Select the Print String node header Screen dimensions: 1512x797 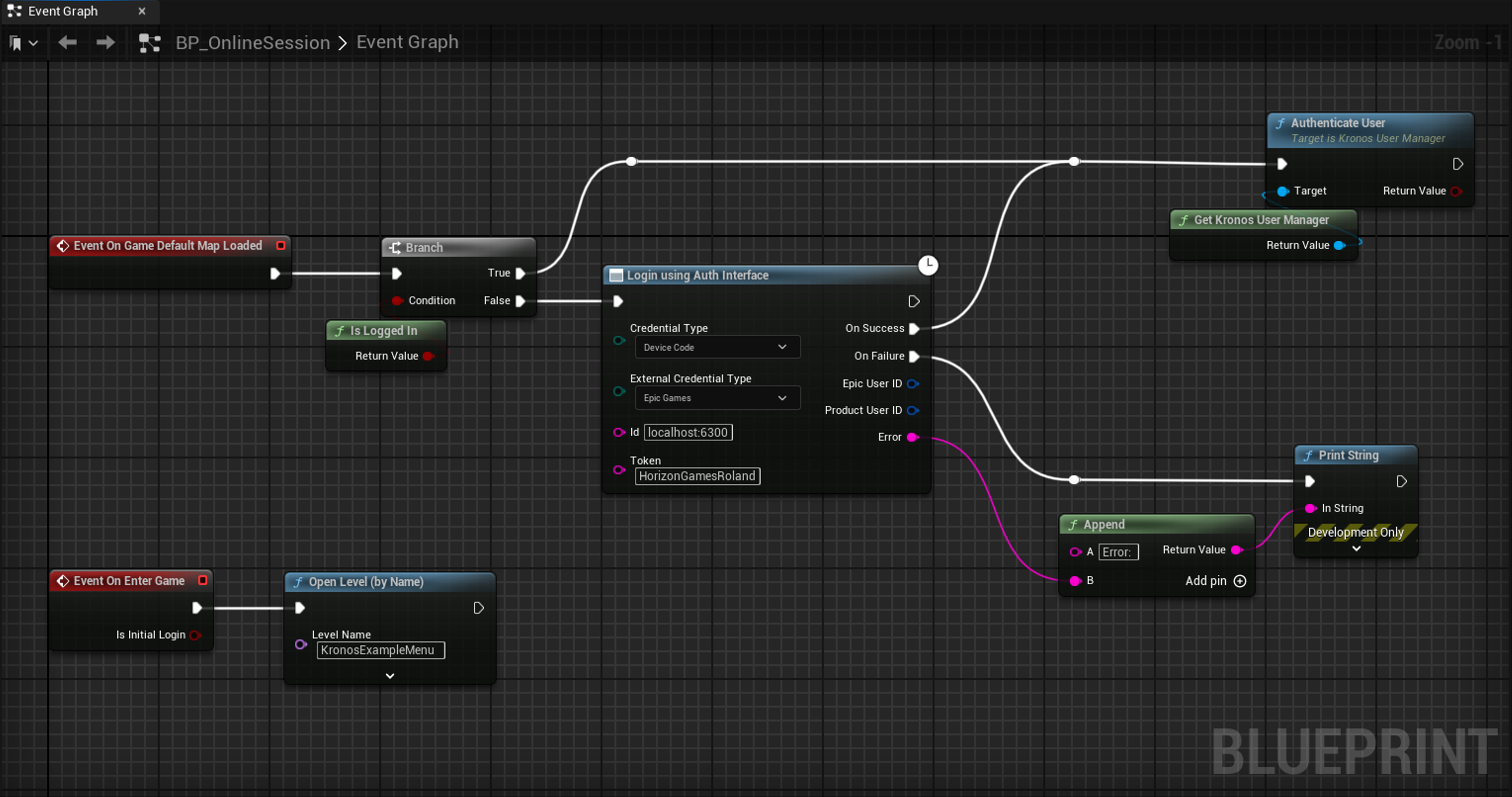click(1356, 455)
